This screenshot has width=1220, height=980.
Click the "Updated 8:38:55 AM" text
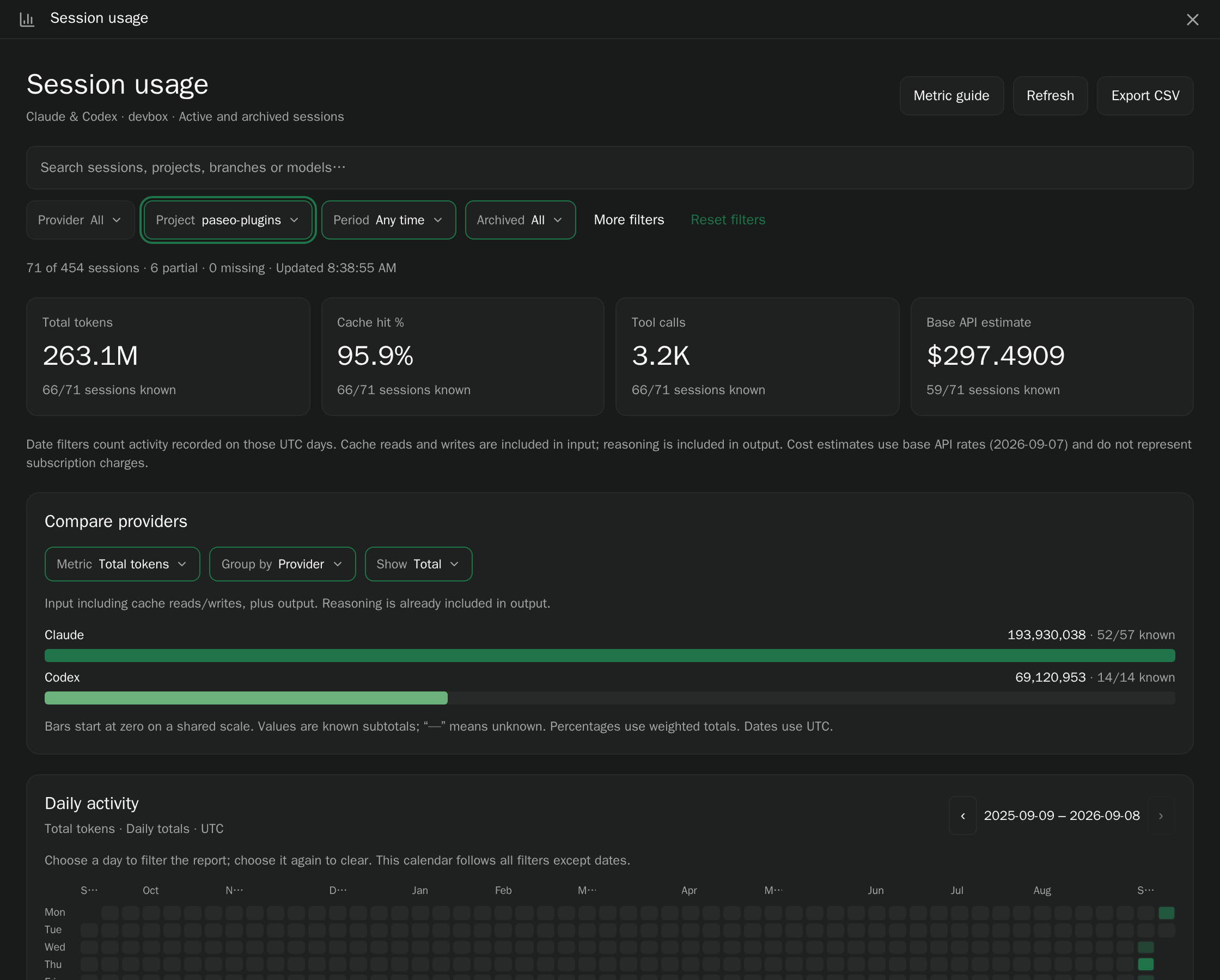(x=336, y=268)
